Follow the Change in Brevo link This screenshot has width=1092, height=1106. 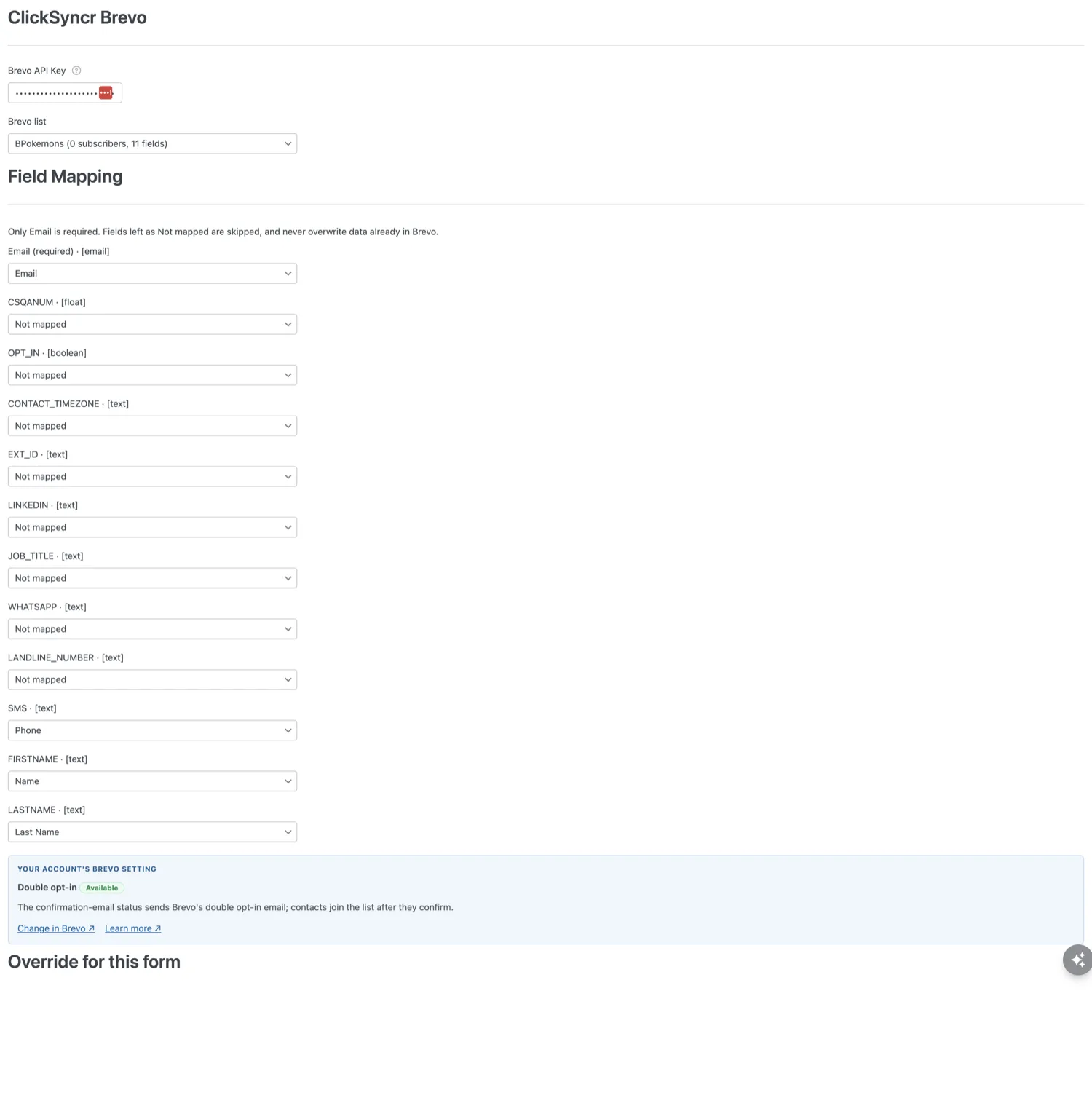(x=56, y=928)
